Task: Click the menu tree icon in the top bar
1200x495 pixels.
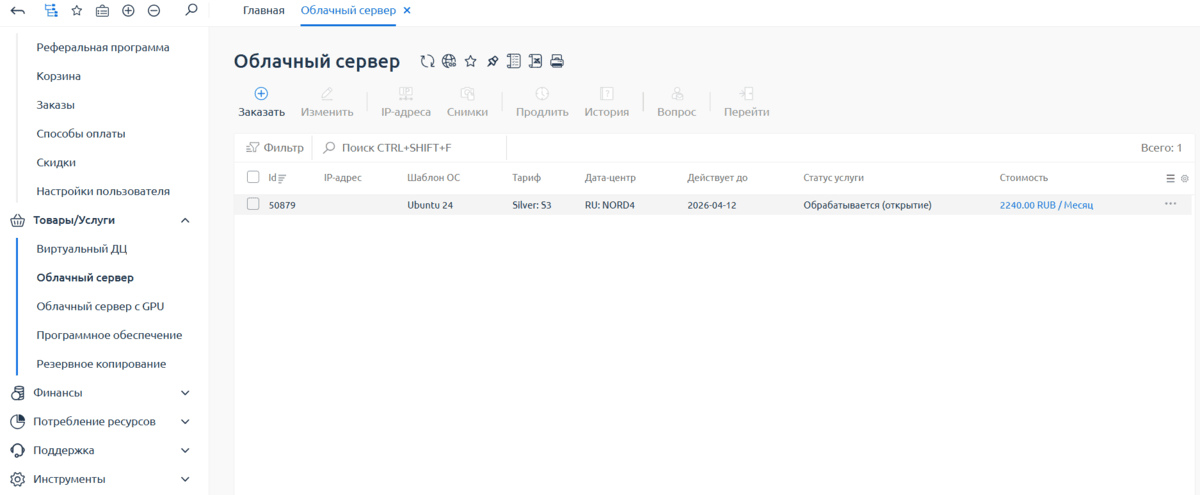Action: 51,10
